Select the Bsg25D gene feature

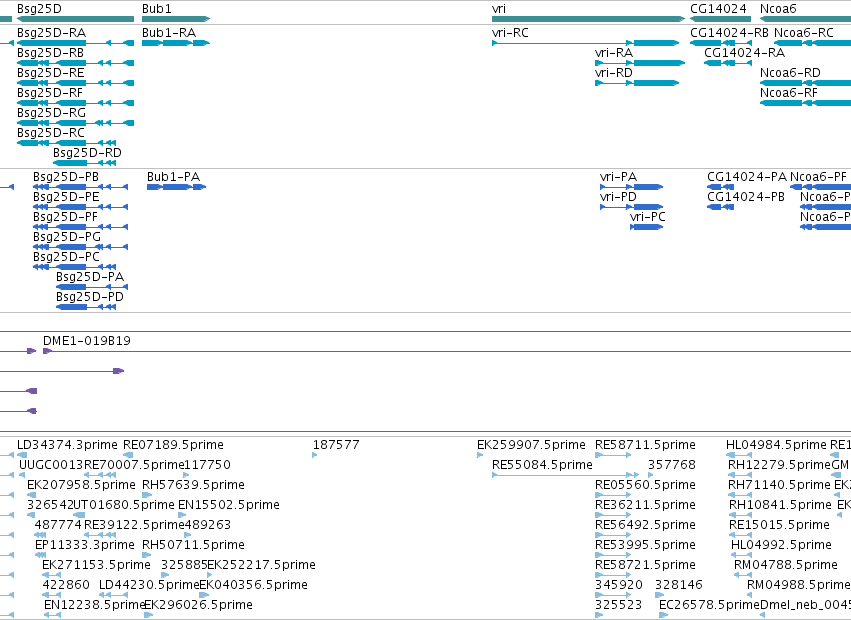click(x=75, y=19)
